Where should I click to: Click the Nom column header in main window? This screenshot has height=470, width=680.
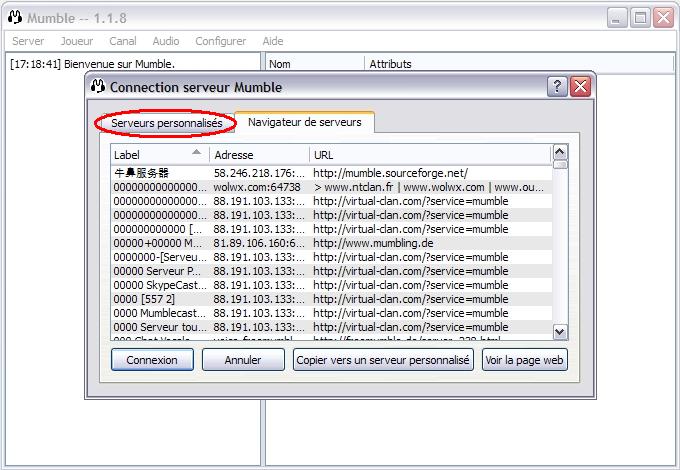[315, 64]
